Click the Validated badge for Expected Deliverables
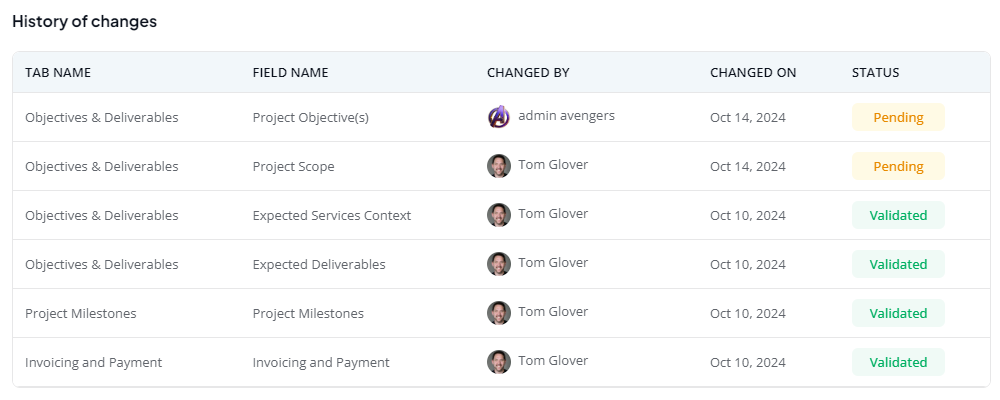This screenshot has width=1000, height=400. (x=898, y=264)
